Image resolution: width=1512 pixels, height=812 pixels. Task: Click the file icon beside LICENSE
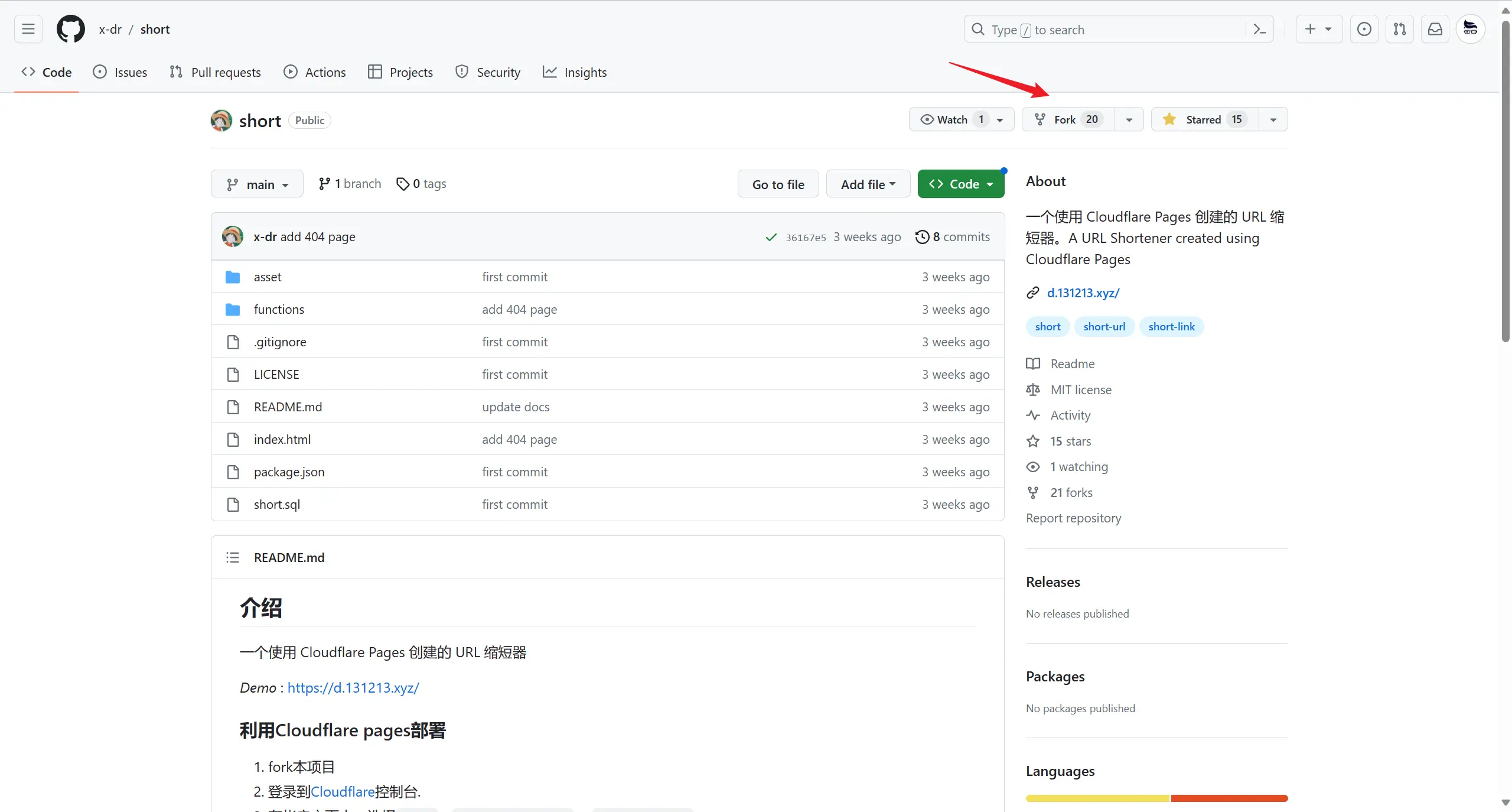(233, 375)
